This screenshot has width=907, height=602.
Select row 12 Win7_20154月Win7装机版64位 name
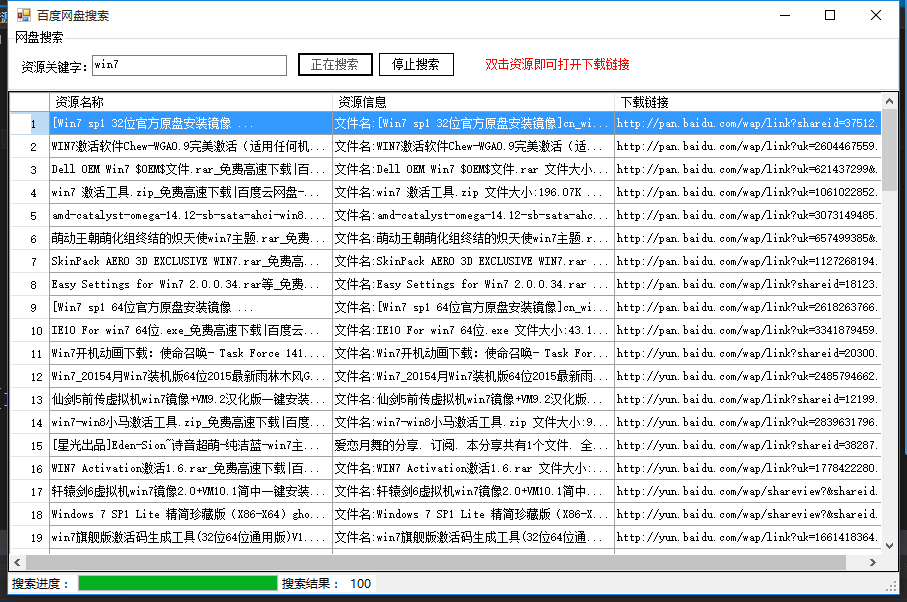[x=191, y=376]
